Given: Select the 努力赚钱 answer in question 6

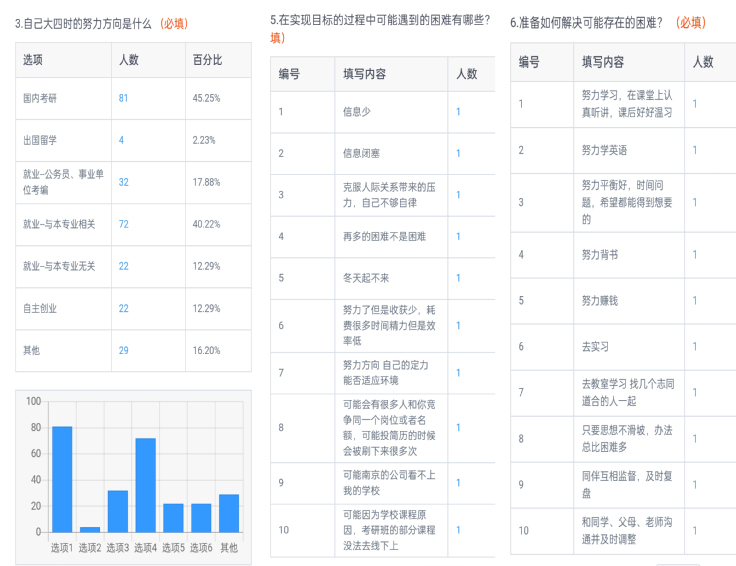Looking at the screenshot, I should click(x=600, y=300).
